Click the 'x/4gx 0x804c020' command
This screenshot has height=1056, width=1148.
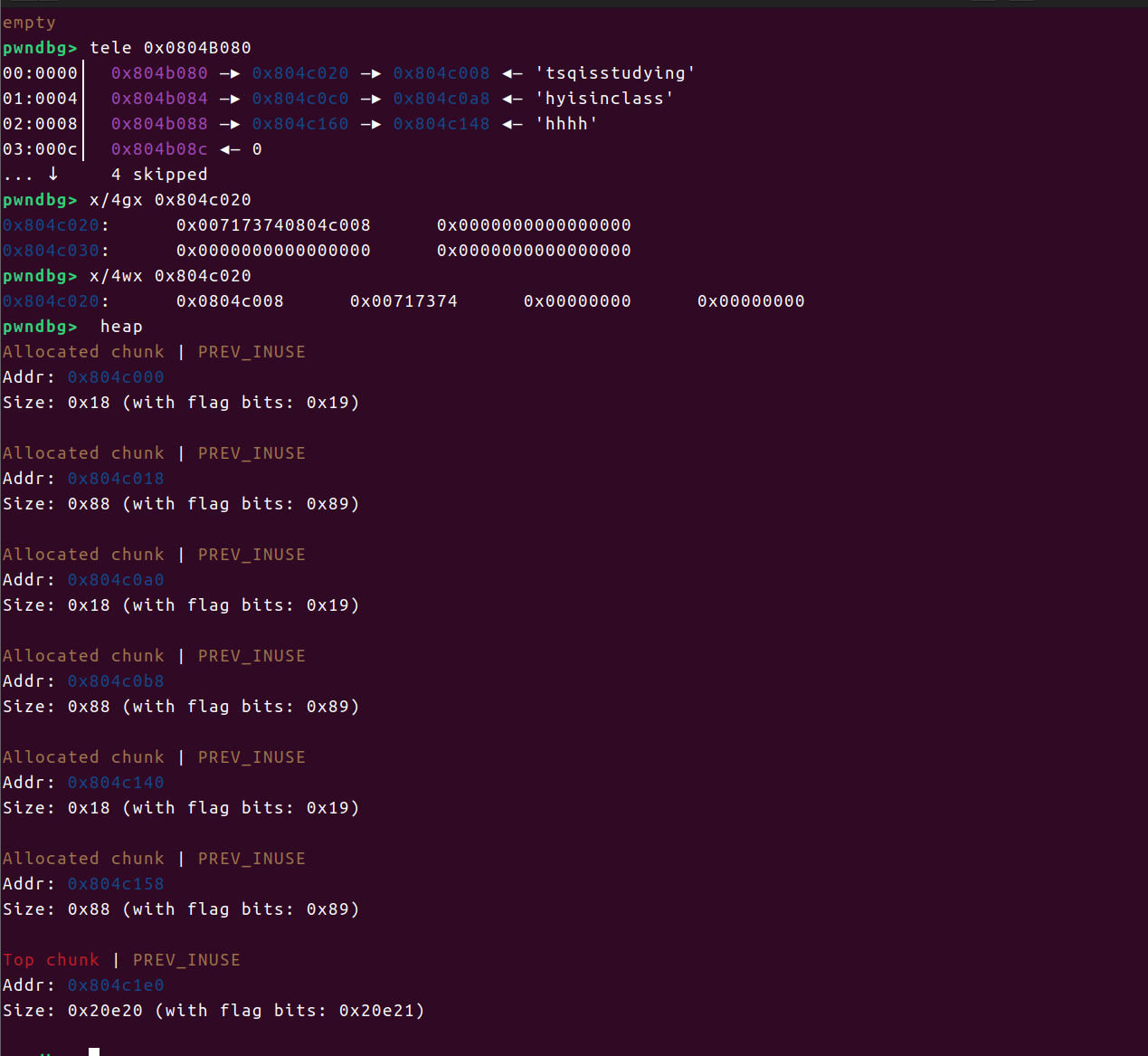pos(170,200)
